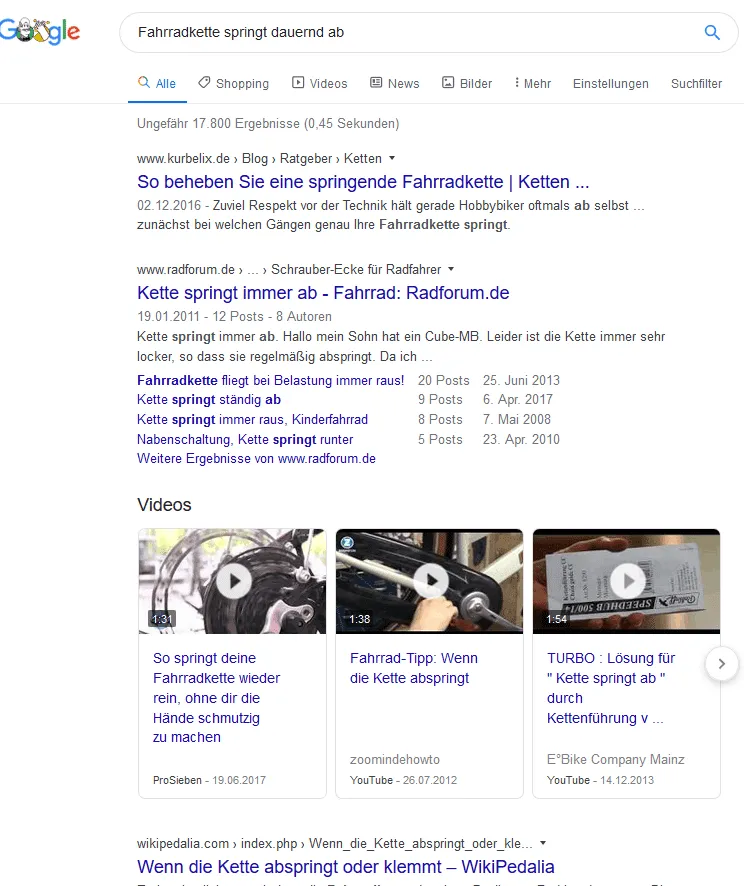Open 'So springt deine Fahrradkette wieder rein' video title

(216, 698)
